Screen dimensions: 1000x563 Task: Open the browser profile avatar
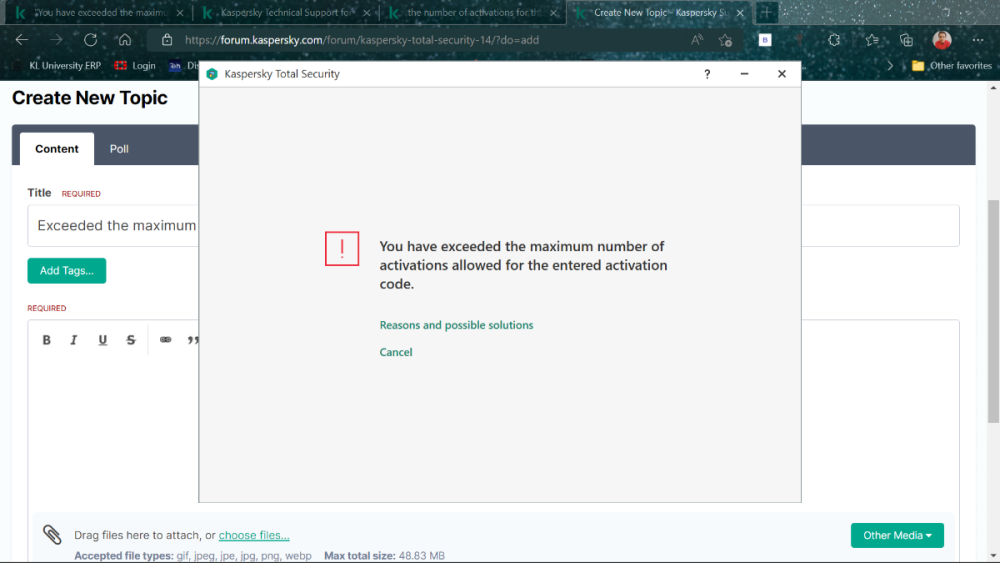coord(942,40)
